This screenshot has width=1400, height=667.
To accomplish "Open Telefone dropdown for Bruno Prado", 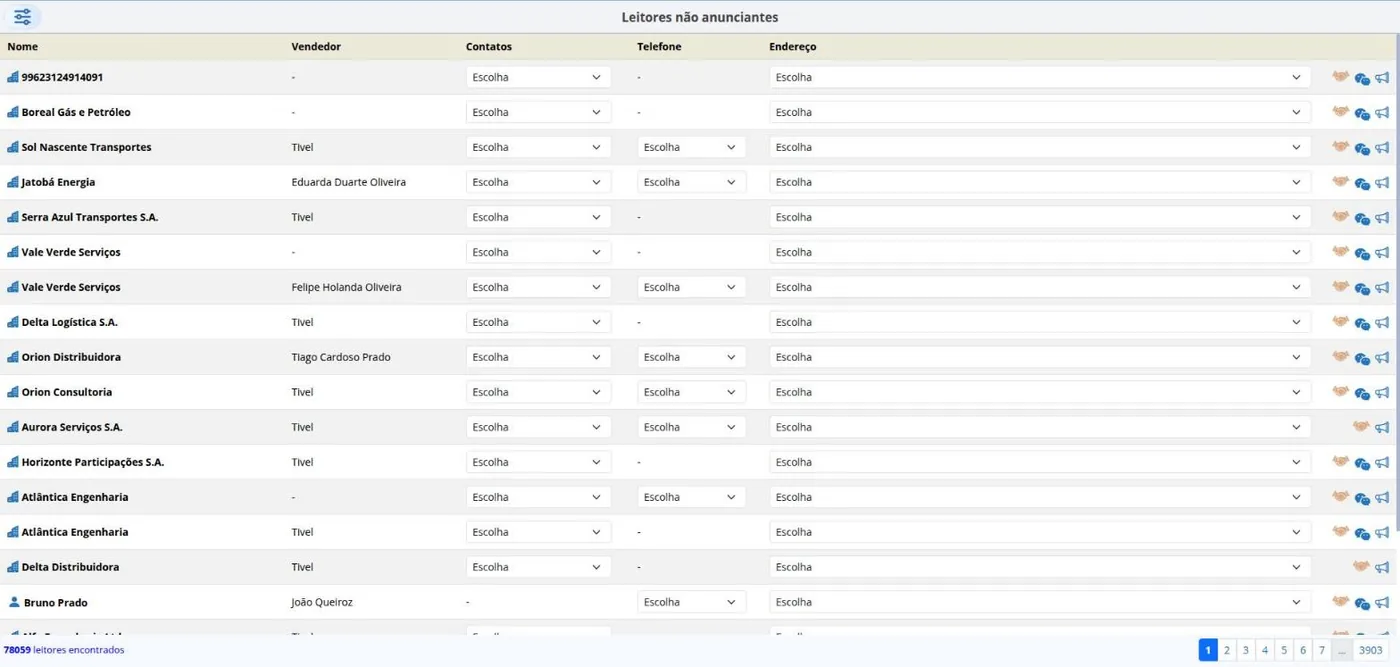I will coord(691,602).
